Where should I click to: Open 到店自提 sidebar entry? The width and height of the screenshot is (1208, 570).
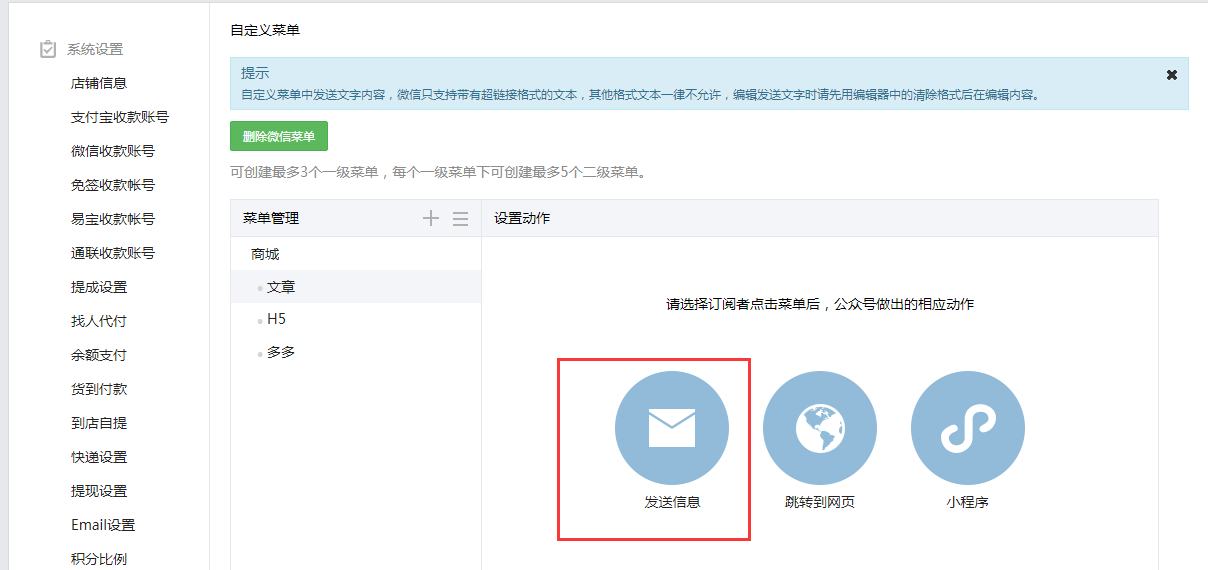click(99, 423)
